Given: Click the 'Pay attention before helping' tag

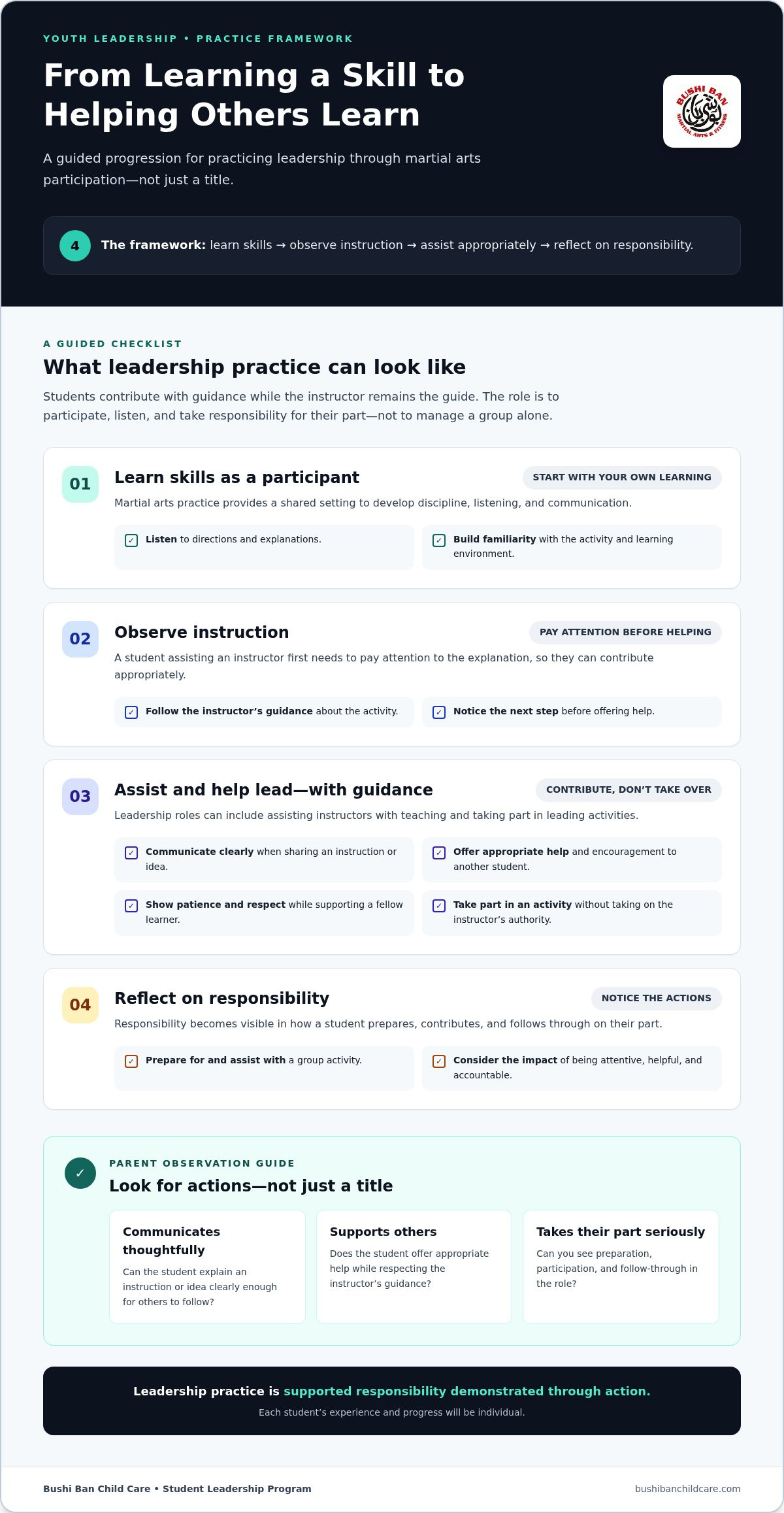Looking at the screenshot, I should pos(625,632).
